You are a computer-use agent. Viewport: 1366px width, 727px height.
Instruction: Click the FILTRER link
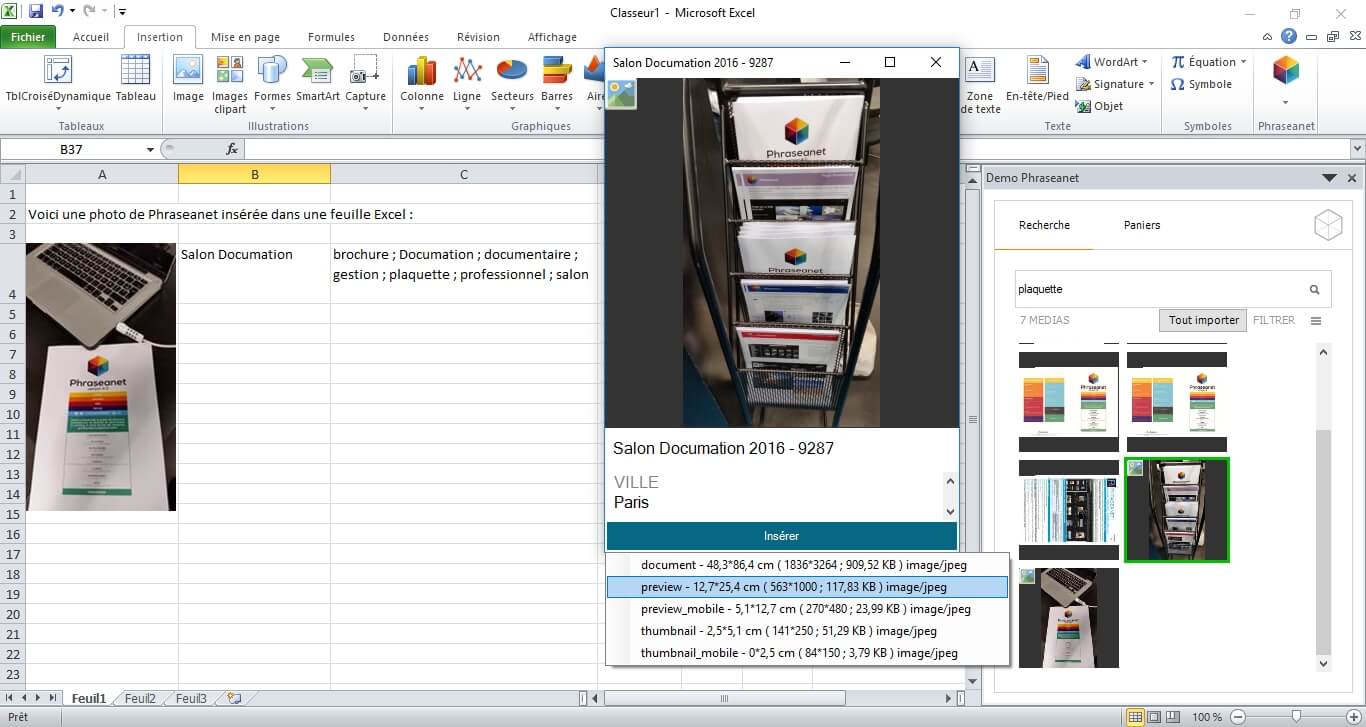[x=1274, y=320]
